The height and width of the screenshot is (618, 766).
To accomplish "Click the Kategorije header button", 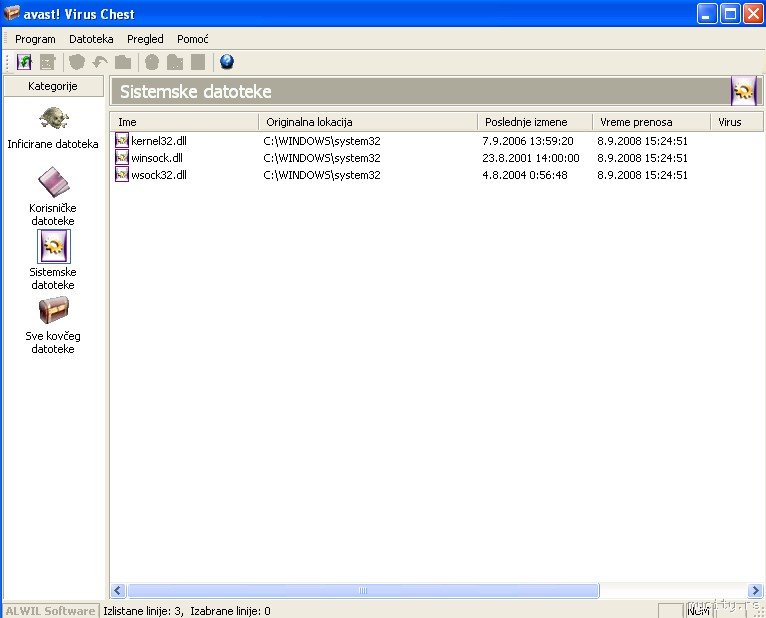I will (53, 86).
